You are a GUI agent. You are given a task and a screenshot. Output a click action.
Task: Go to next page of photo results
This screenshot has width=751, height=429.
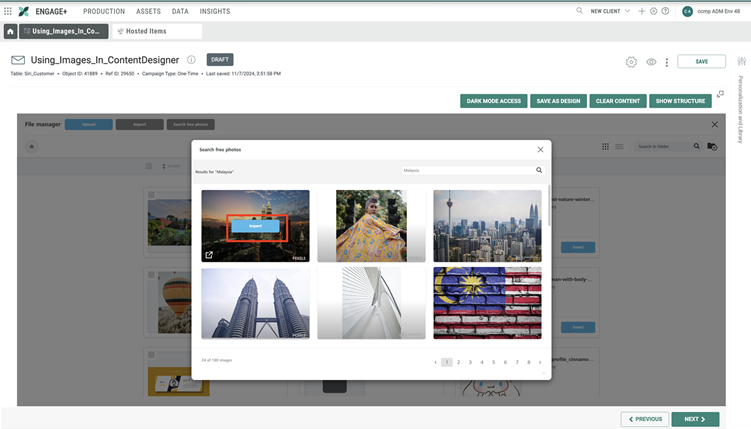pos(540,362)
